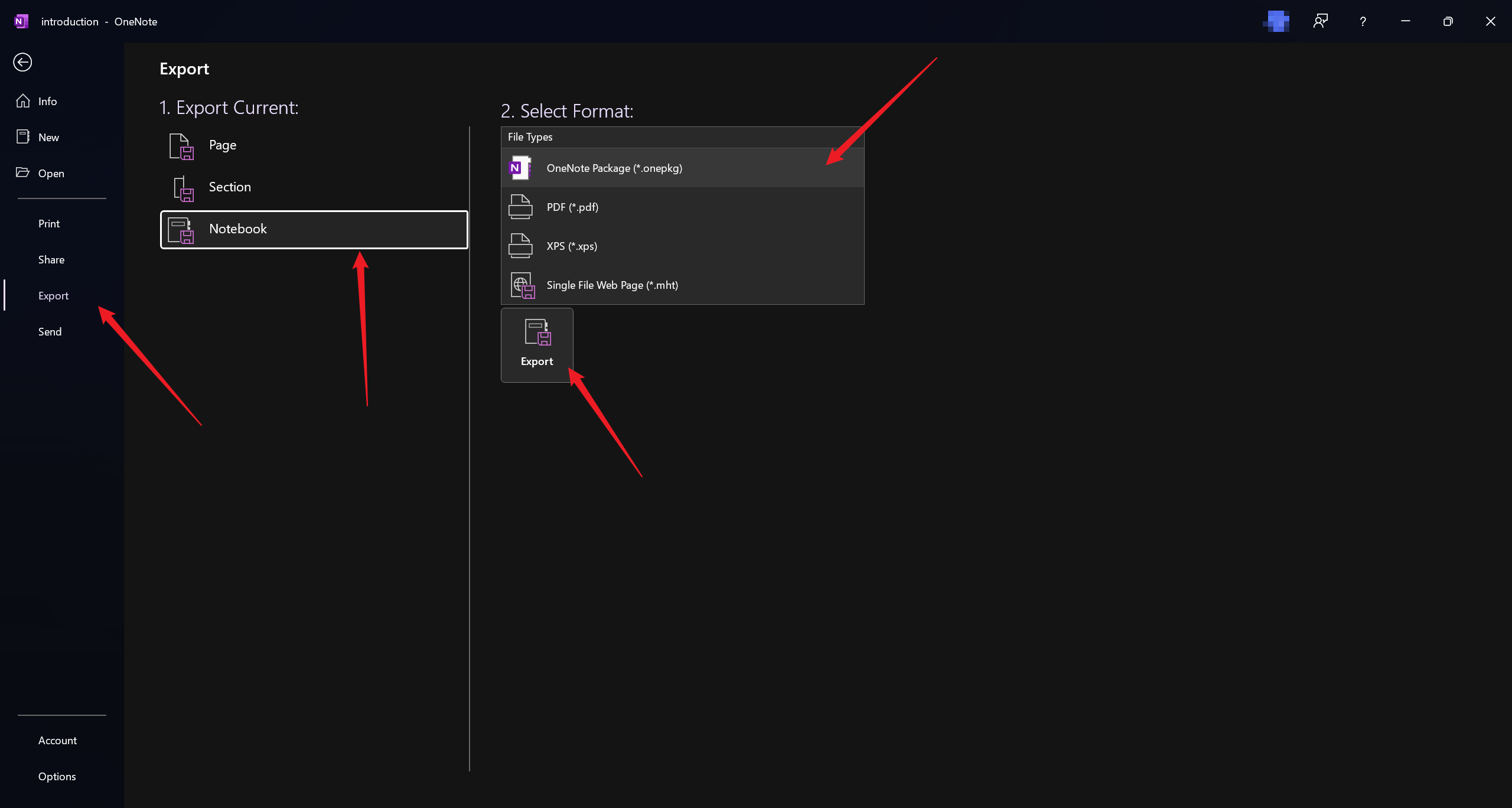Click the Notebook export icon
Viewport: 1512px width, 808px height.
coord(181,230)
